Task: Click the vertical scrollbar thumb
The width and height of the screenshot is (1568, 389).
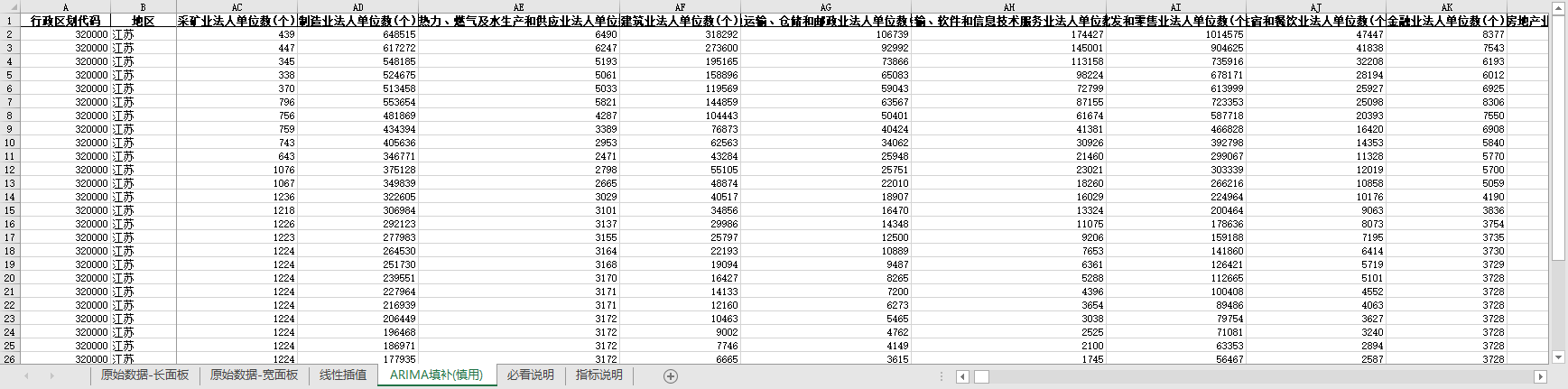Action: pyautogui.click(x=1558, y=138)
